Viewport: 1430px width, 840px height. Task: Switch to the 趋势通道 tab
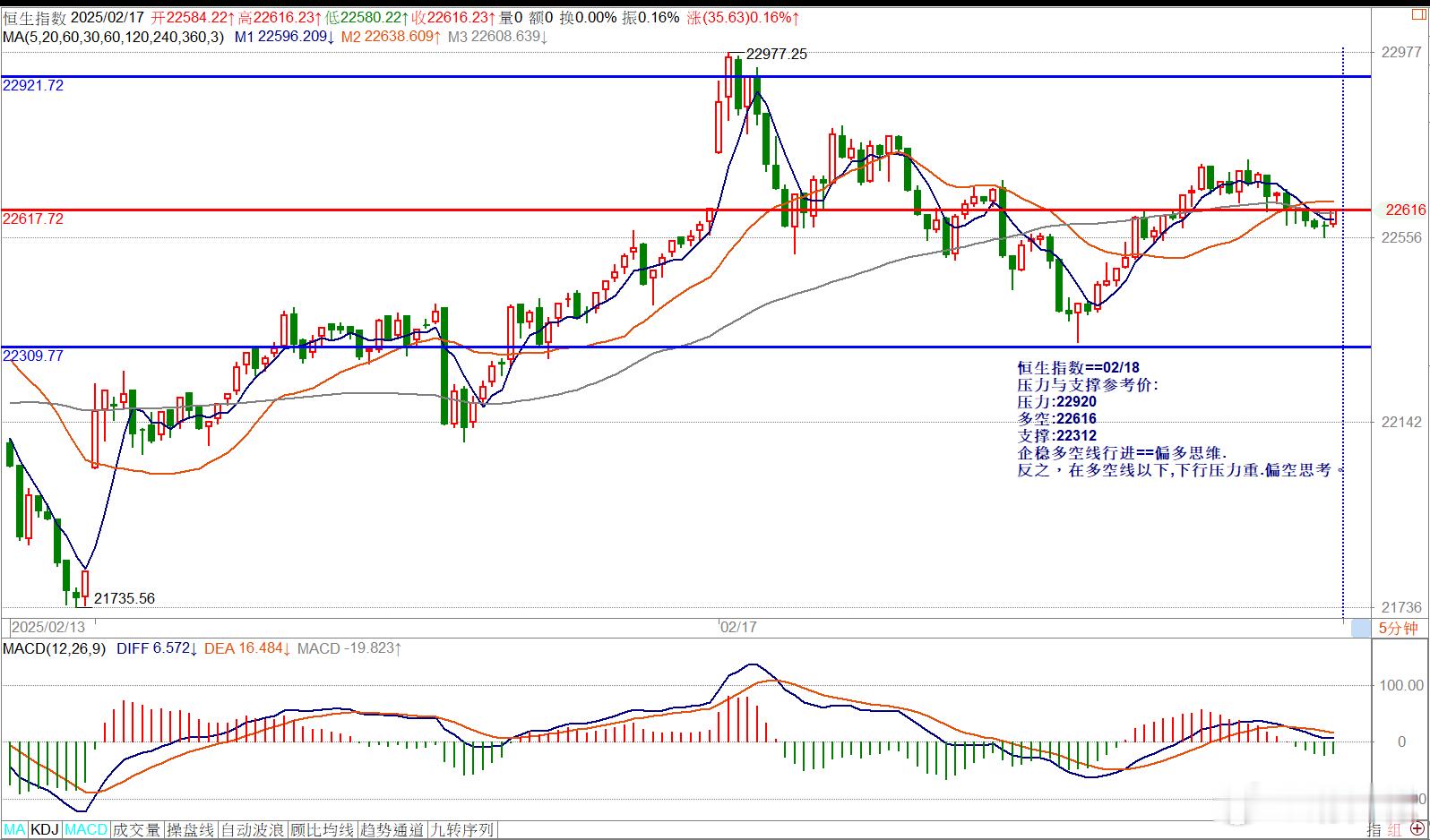[x=392, y=830]
